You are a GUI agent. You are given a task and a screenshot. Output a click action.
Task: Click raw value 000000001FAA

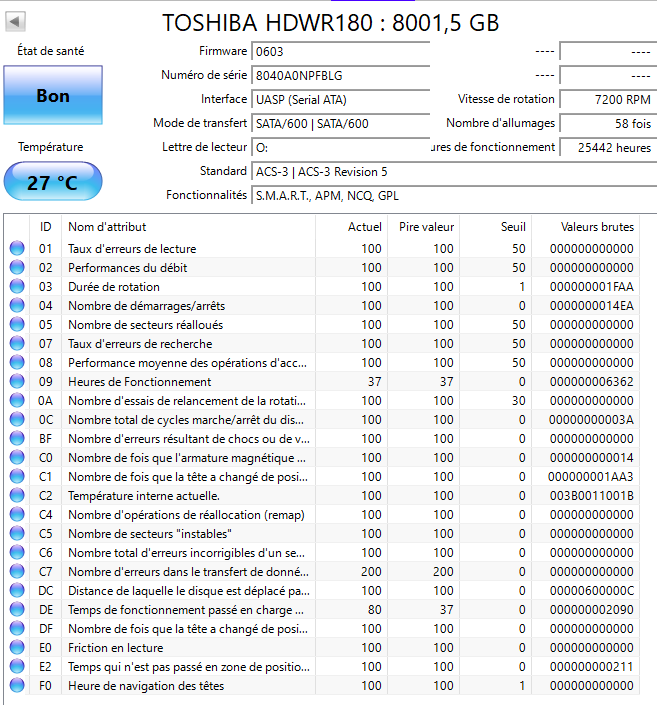591,286
